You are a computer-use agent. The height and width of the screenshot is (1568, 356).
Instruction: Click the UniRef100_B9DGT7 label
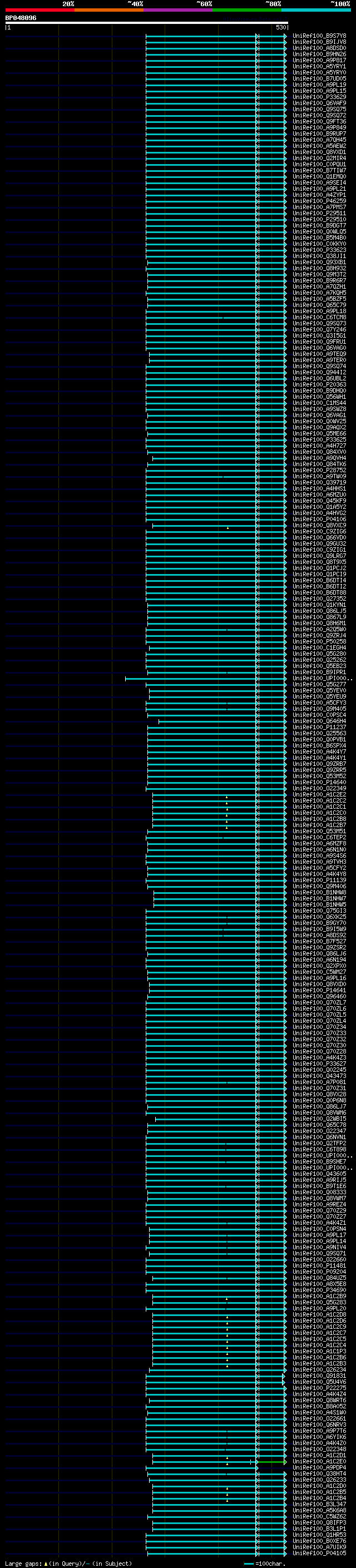click(319, 225)
